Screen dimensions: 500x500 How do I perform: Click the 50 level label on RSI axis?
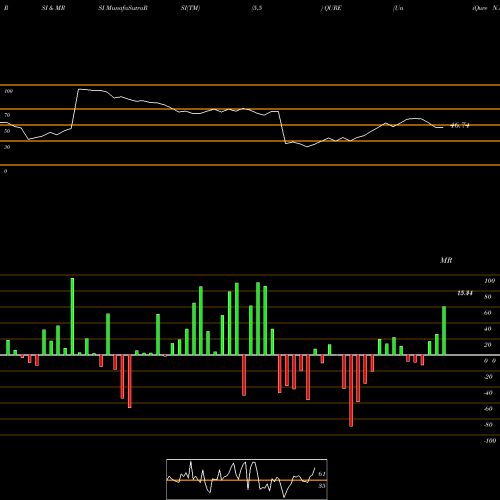point(7,131)
